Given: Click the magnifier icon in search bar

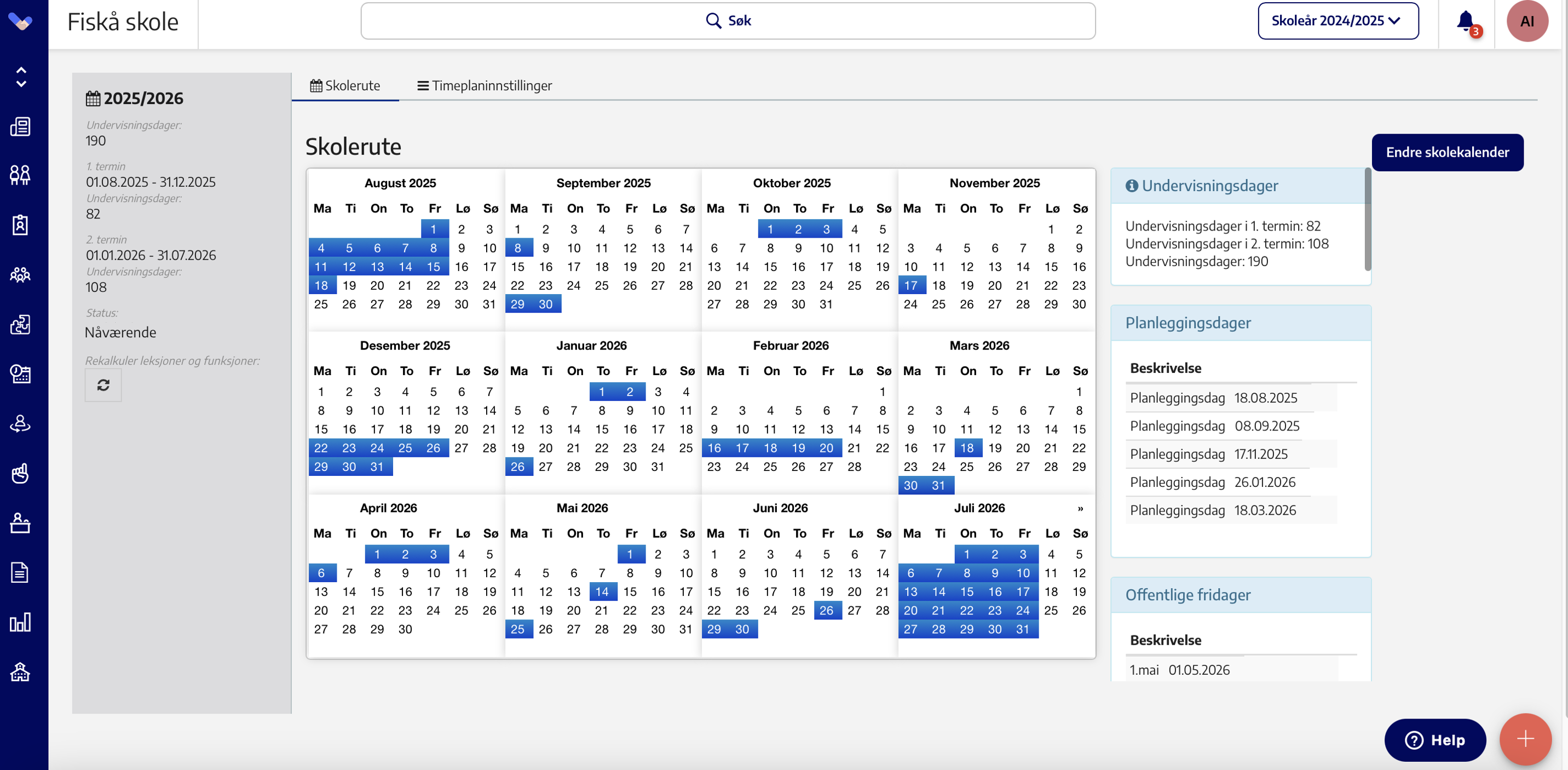Looking at the screenshot, I should tap(713, 21).
